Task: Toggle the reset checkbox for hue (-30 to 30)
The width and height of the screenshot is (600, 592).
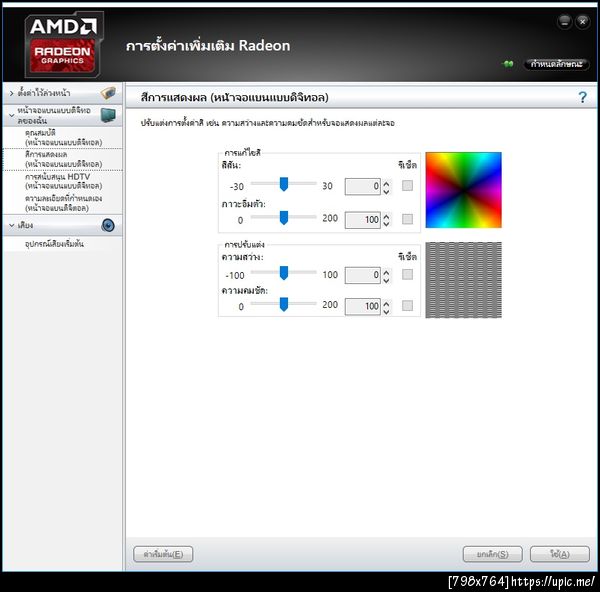Action: 407,186
